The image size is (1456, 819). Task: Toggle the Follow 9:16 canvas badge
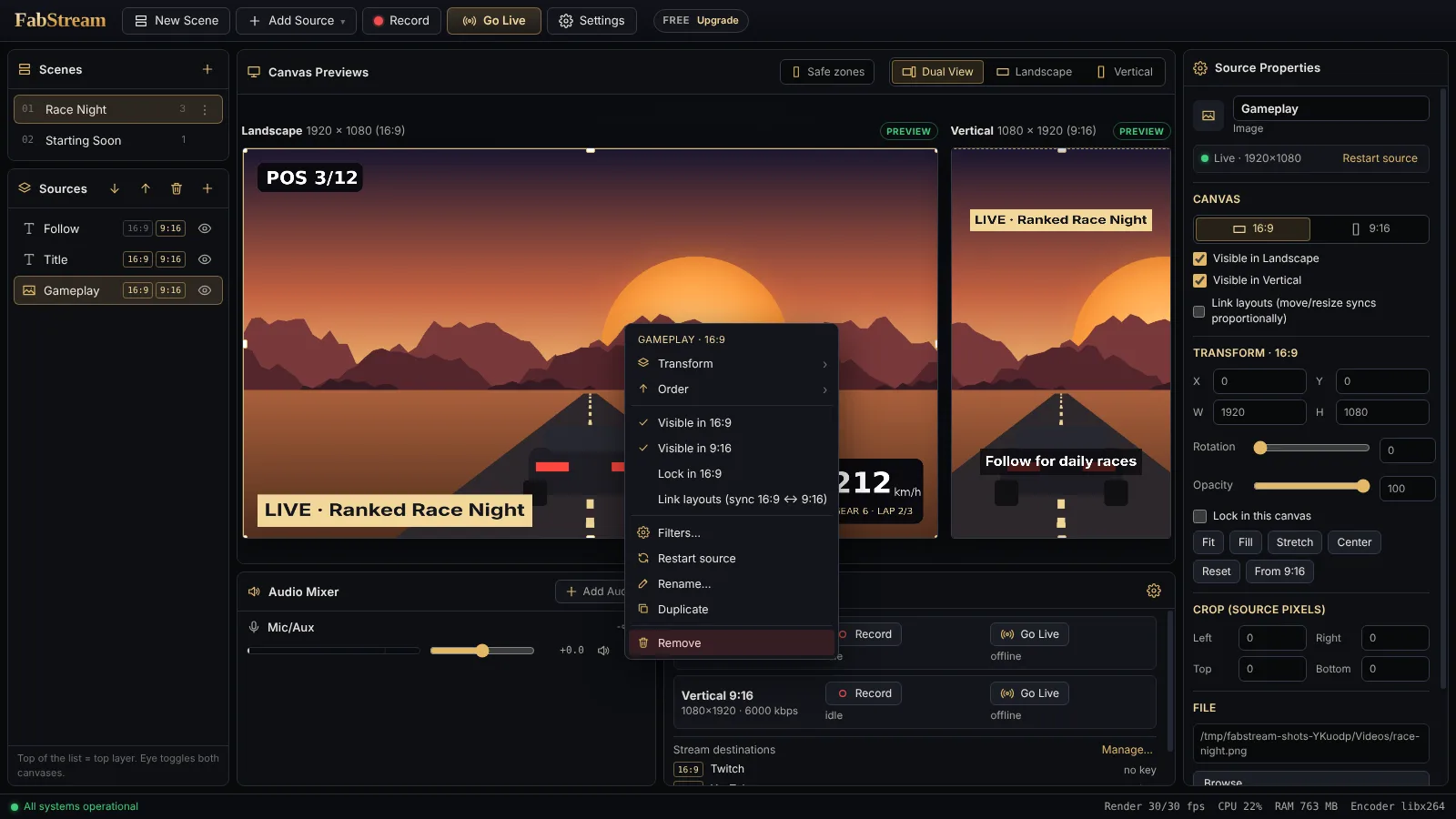coord(170,228)
